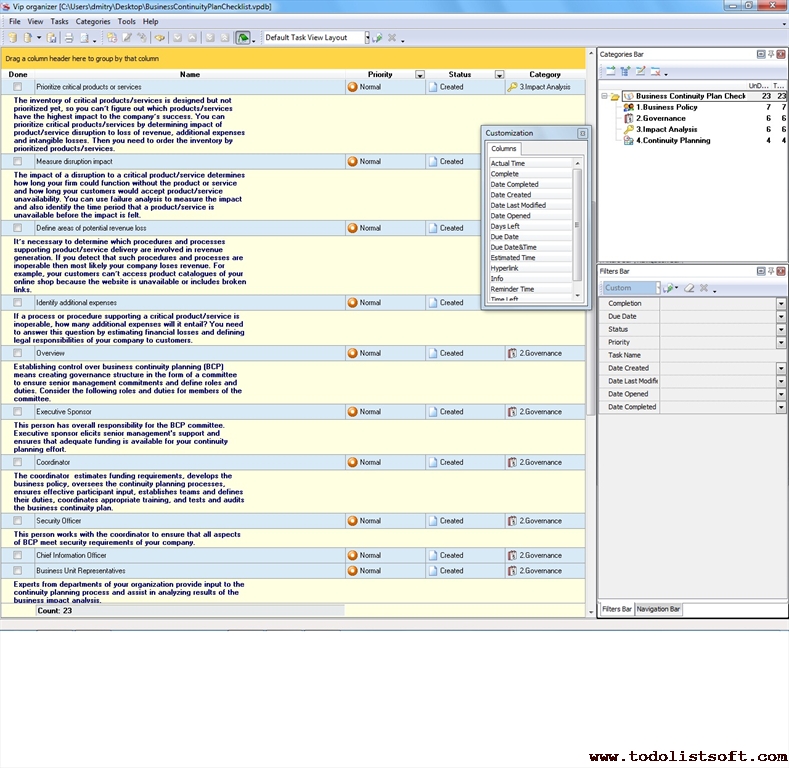Viewport: 789px width, 768px height.
Task: Click the add category icon in Categories Bar
Action: coord(610,71)
